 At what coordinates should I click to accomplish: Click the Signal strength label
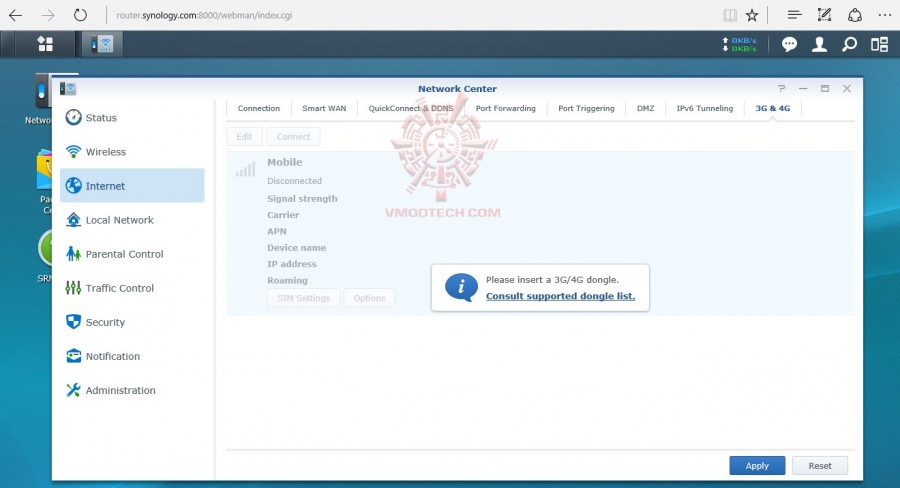[x=302, y=199]
